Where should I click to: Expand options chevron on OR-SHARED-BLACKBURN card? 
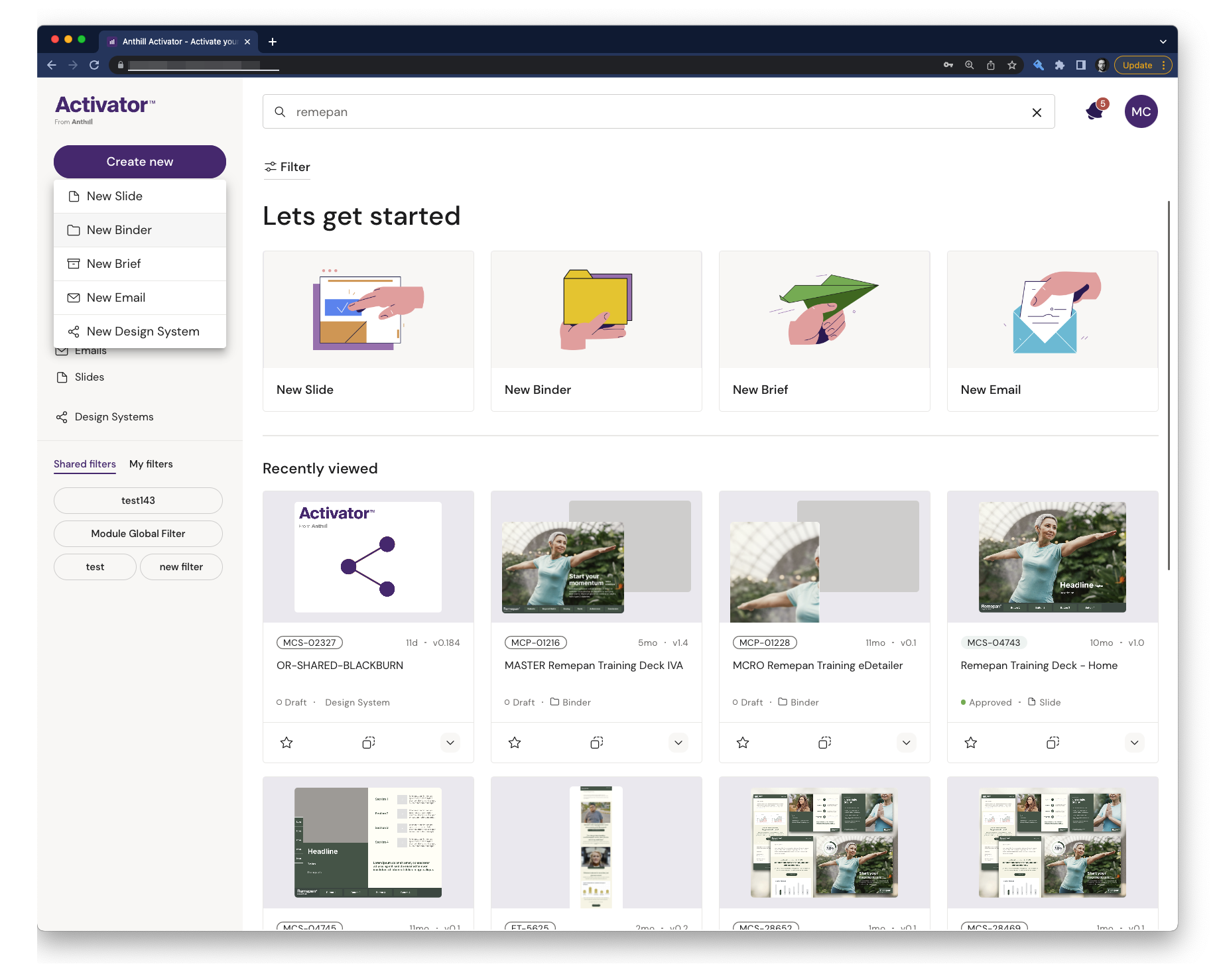click(450, 743)
